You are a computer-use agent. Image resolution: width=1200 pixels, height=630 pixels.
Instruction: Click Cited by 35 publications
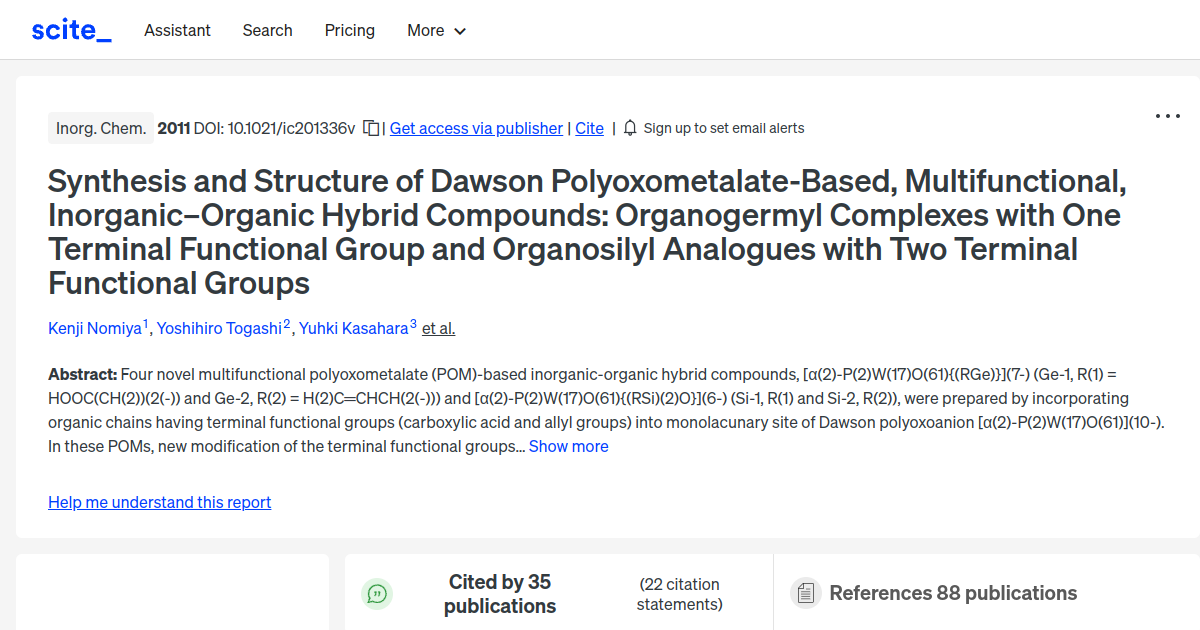[500, 593]
